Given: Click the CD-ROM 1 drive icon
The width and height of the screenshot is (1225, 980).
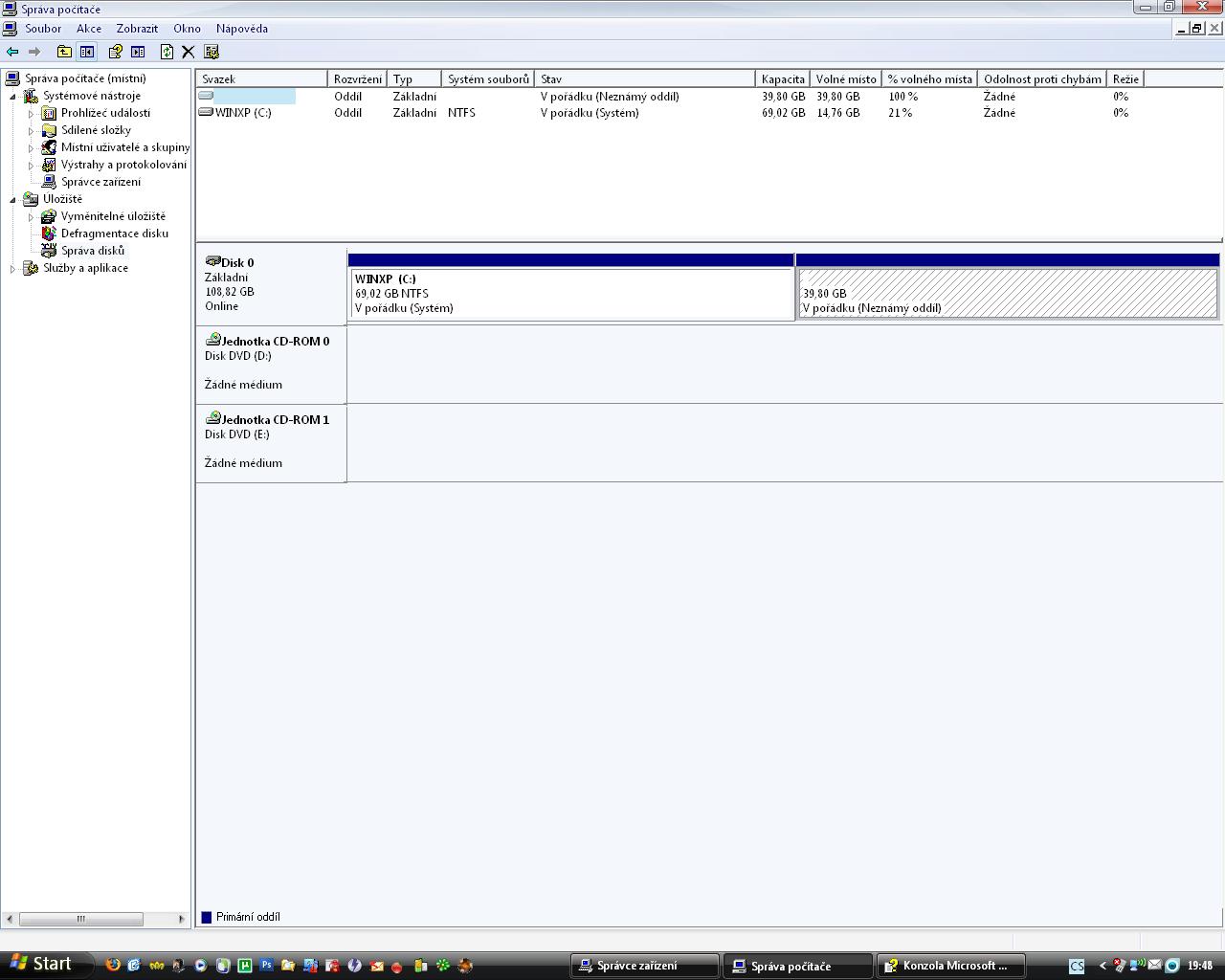Looking at the screenshot, I should tap(212, 418).
